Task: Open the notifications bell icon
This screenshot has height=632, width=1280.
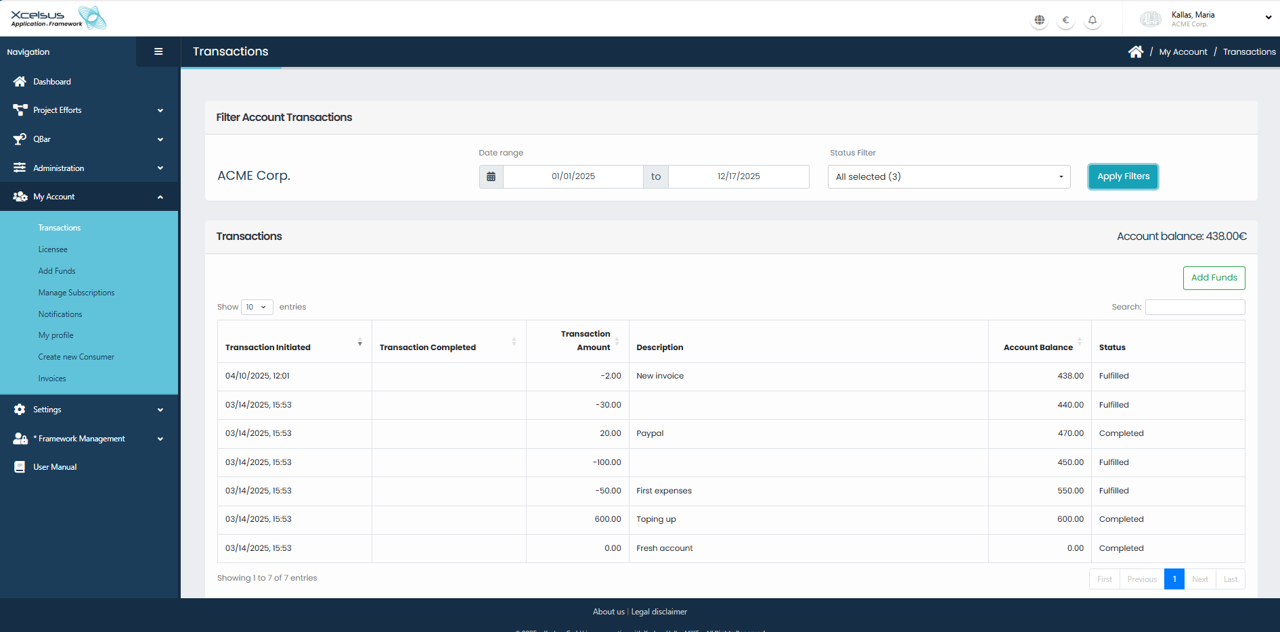Action: (x=1092, y=20)
